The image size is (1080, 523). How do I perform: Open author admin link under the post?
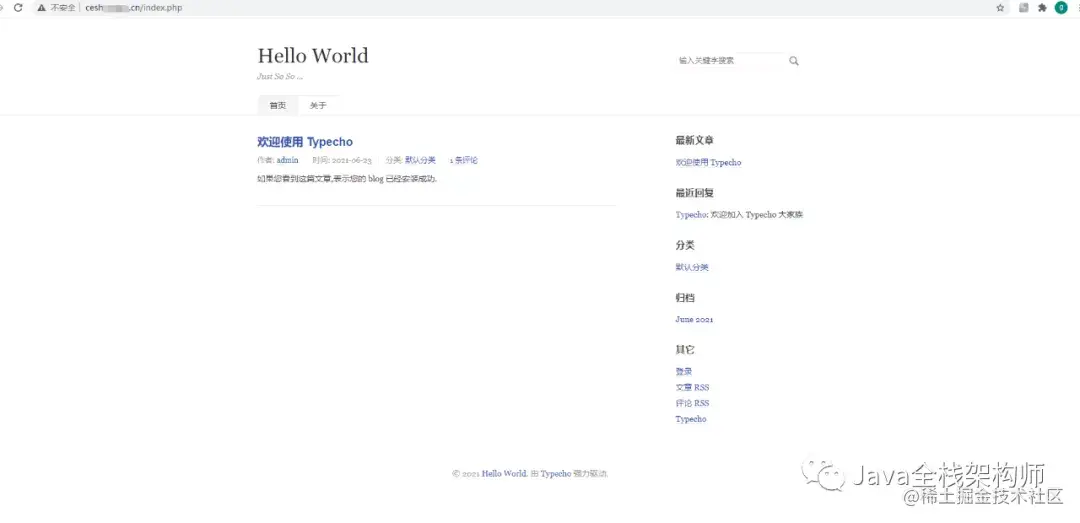coord(287,160)
